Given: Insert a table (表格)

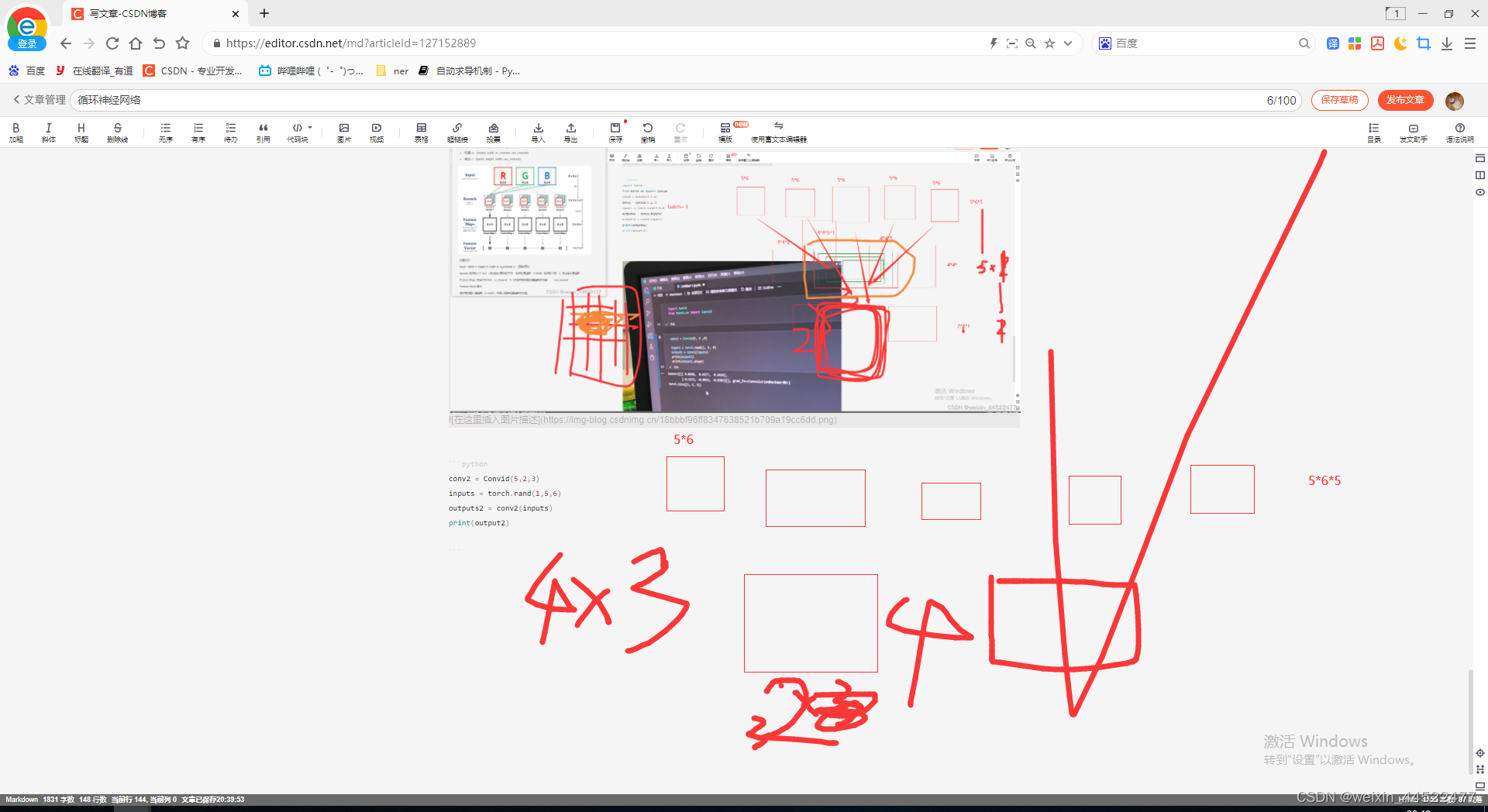Looking at the screenshot, I should pyautogui.click(x=422, y=132).
